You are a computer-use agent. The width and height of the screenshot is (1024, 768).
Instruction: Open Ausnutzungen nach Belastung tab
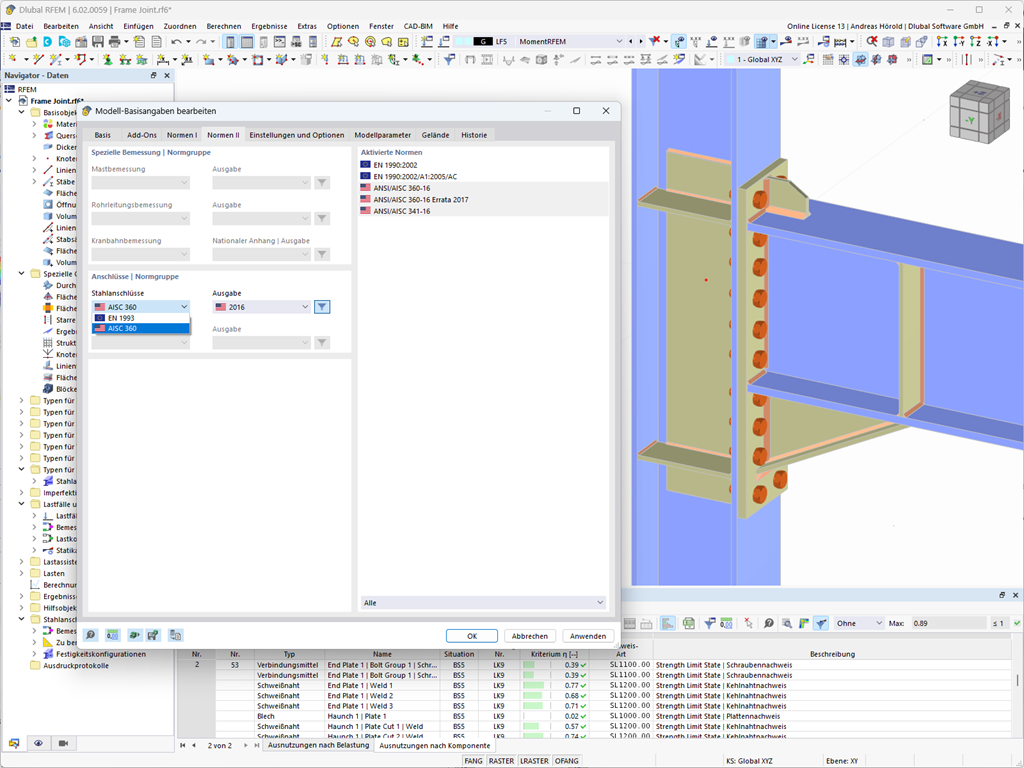point(318,745)
